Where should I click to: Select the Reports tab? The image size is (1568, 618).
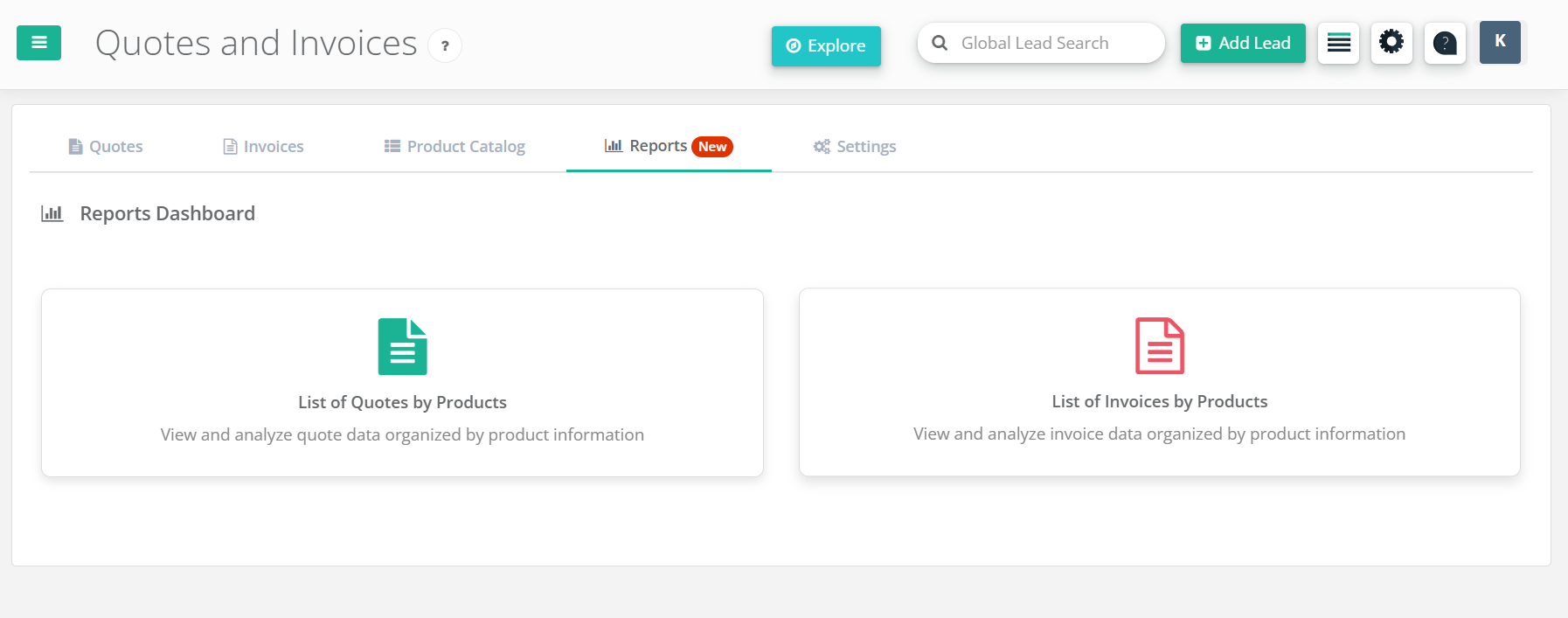point(669,146)
